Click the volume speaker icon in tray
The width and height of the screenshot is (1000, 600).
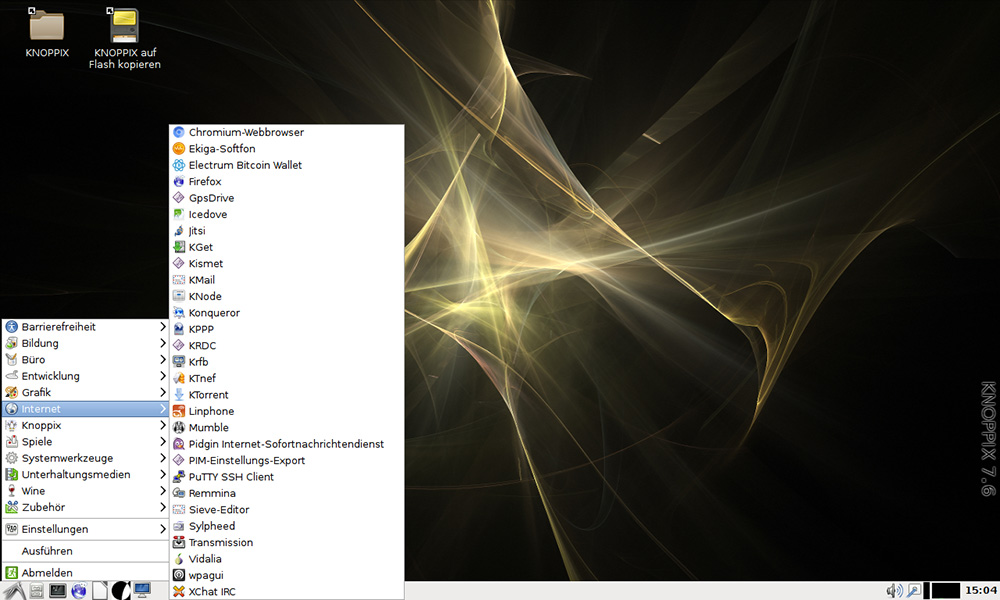(894, 591)
